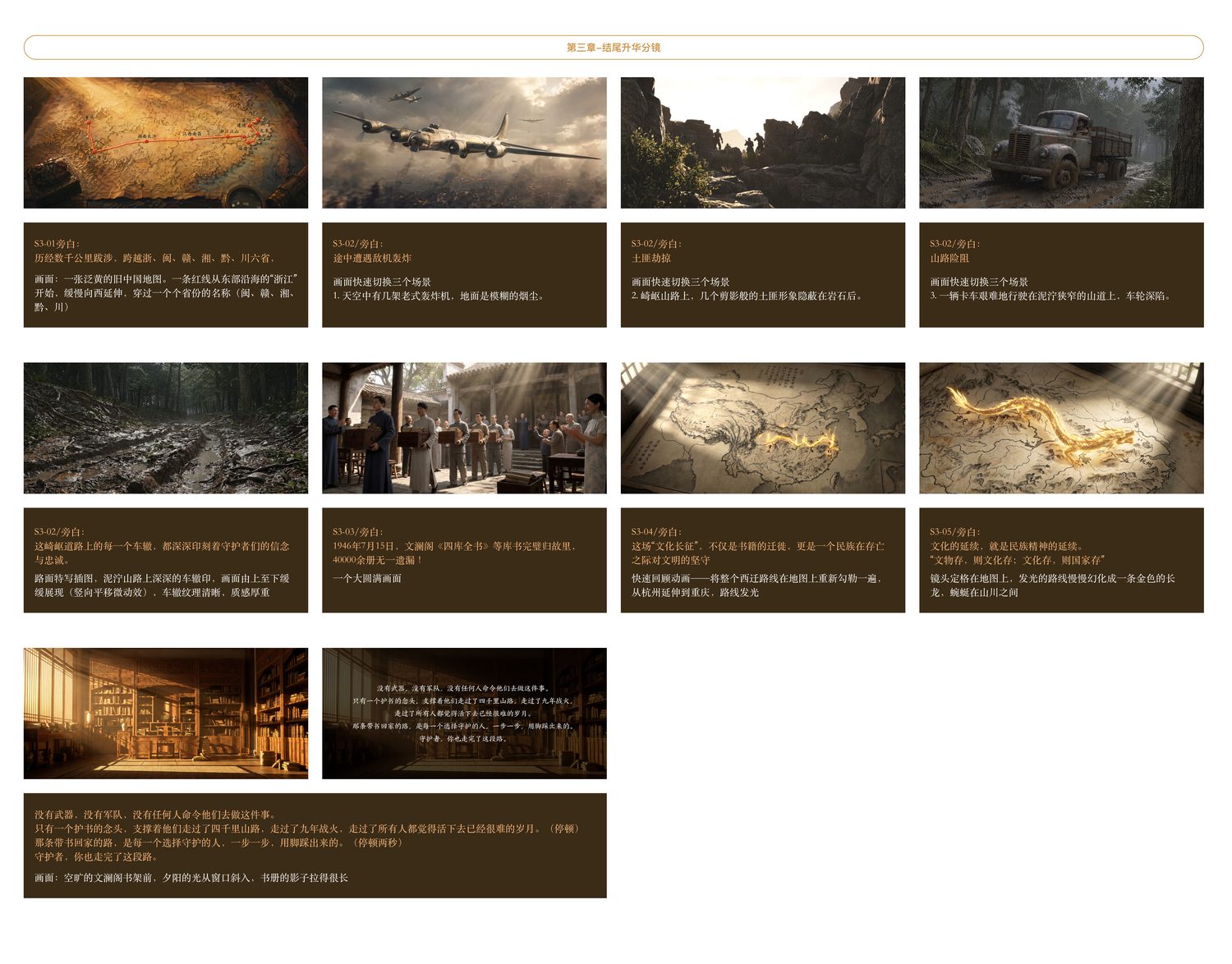
Task: Click the text 途中遭遇敌机轰炸
Action: tap(372, 258)
